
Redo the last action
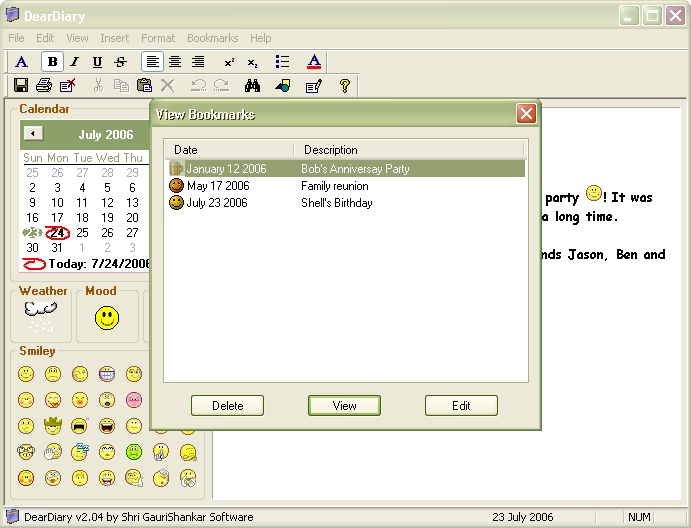[221, 85]
